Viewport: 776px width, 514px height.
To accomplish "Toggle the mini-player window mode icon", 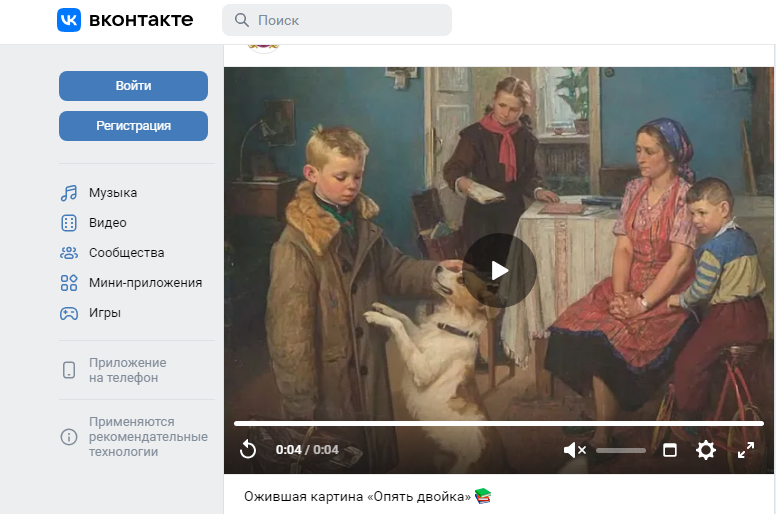I will (x=670, y=450).
